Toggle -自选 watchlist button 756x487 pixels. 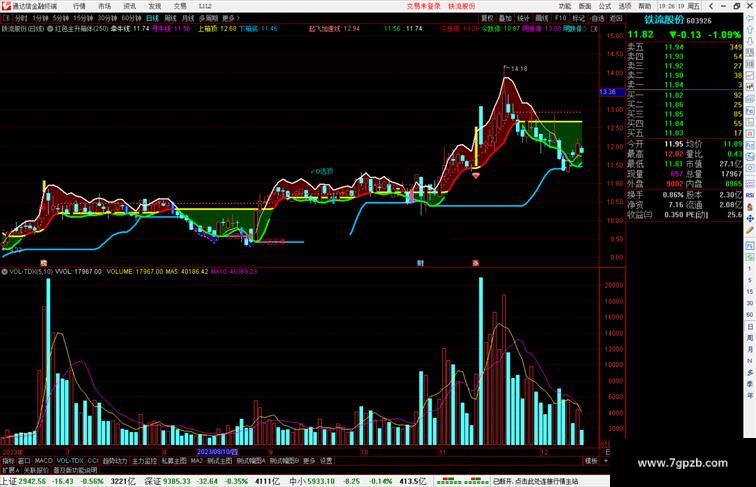click(597, 18)
